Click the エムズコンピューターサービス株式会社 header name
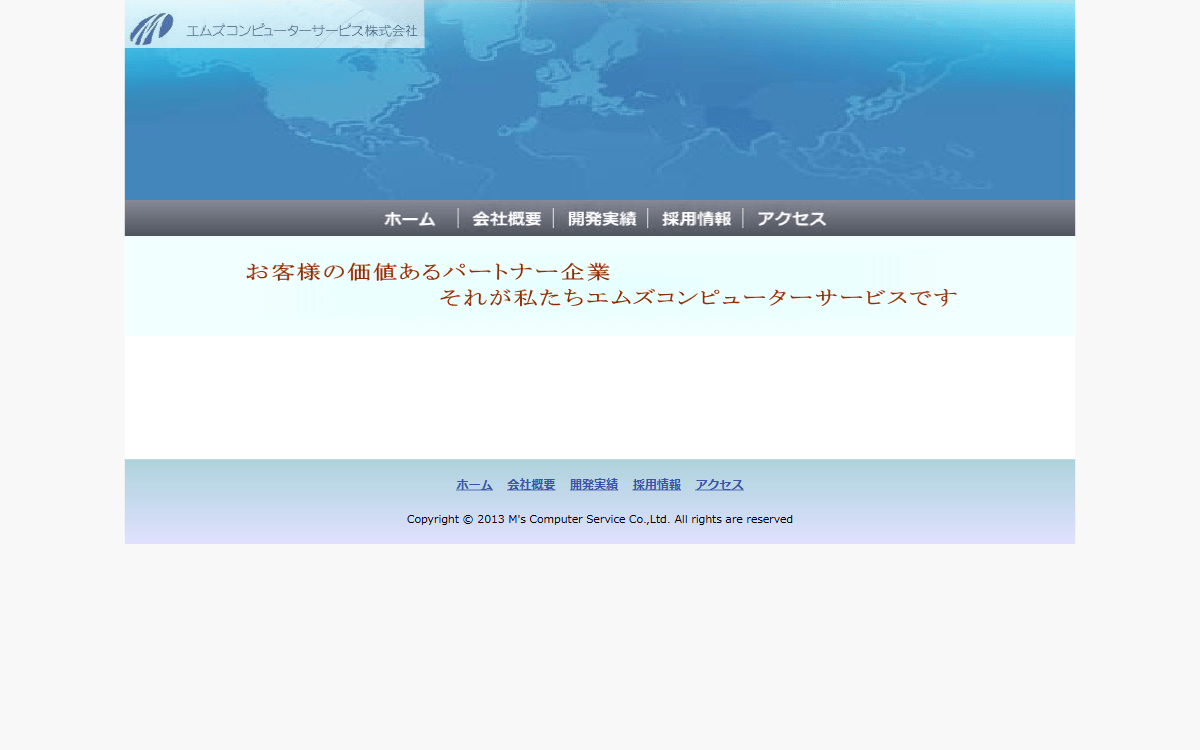Screen dimensions: 1200x750 coord(301,31)
